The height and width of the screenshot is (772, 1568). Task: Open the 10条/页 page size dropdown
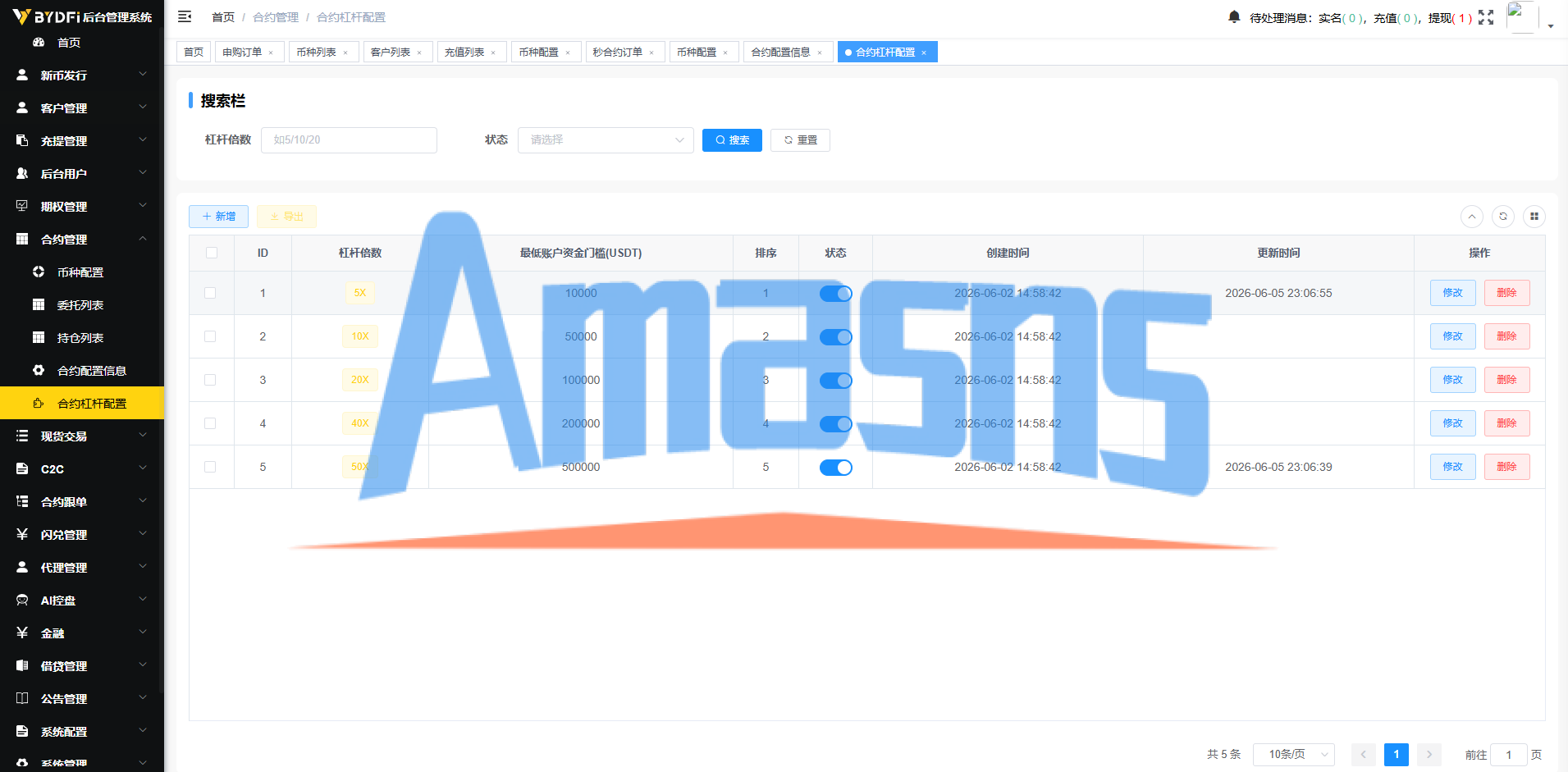pyautogui.click(x=1294, y=755)
